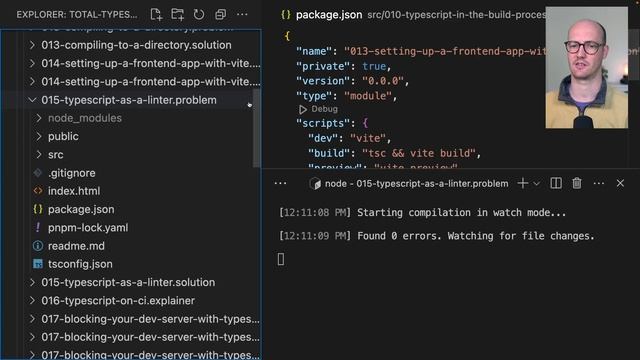Click the New File icon in Explorer

pos(156,15)
